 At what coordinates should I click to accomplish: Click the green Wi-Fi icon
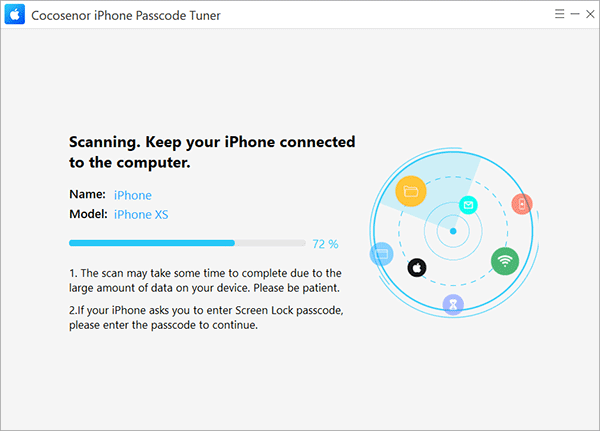(505, 261)
